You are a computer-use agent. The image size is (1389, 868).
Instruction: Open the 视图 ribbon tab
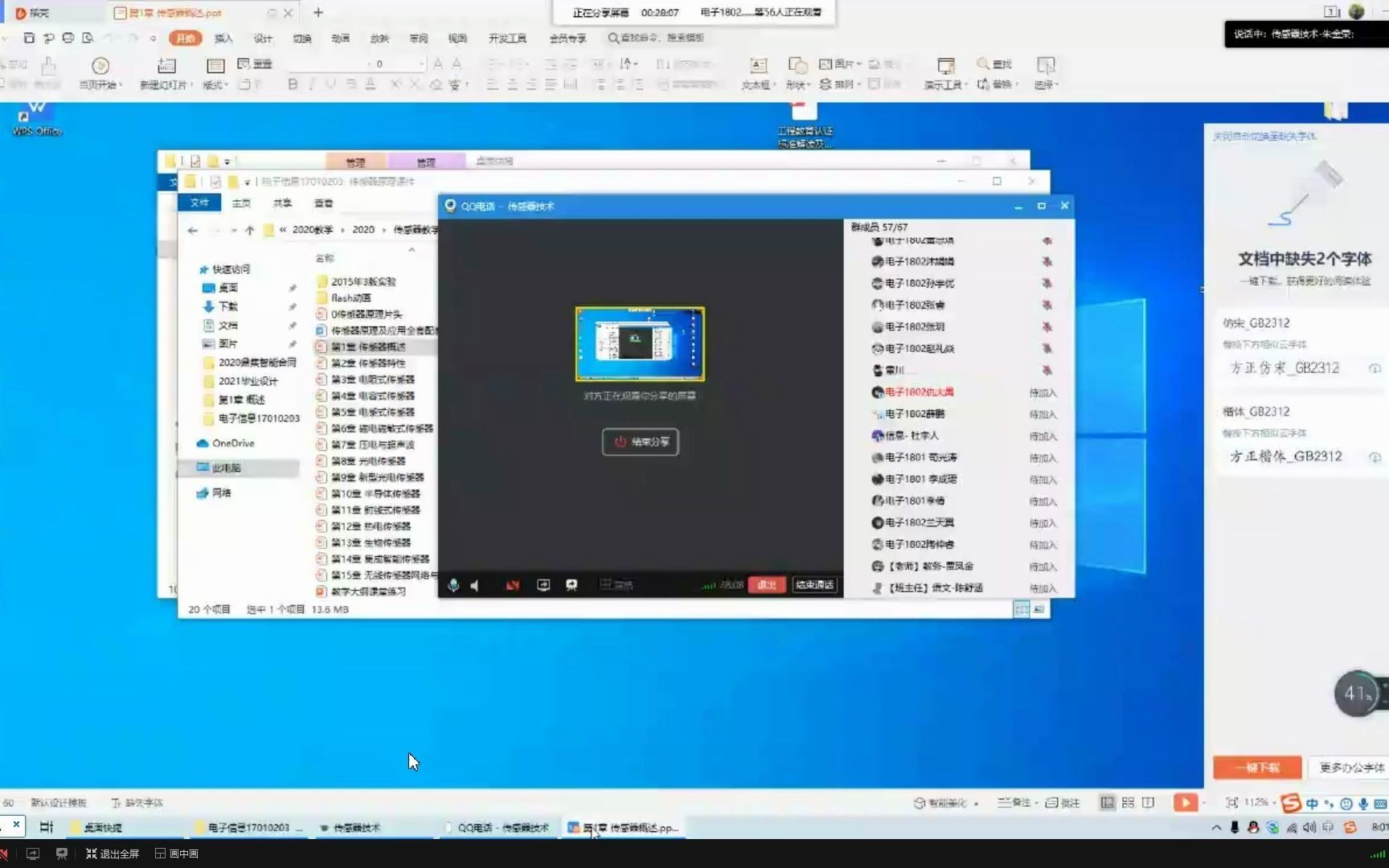457,39
